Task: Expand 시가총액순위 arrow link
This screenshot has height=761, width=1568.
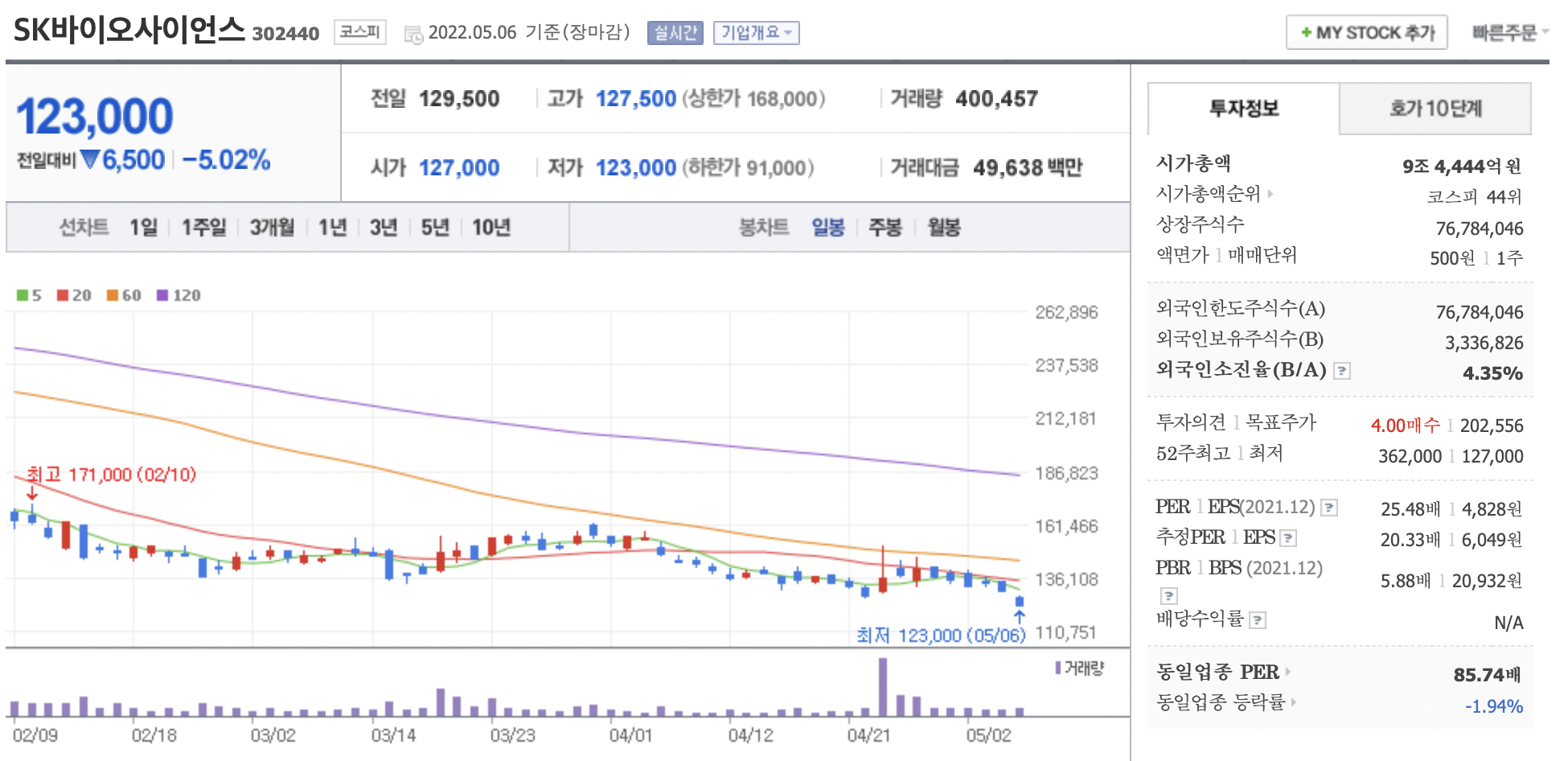Action: pyautogui.click(x=1270, y=194)
